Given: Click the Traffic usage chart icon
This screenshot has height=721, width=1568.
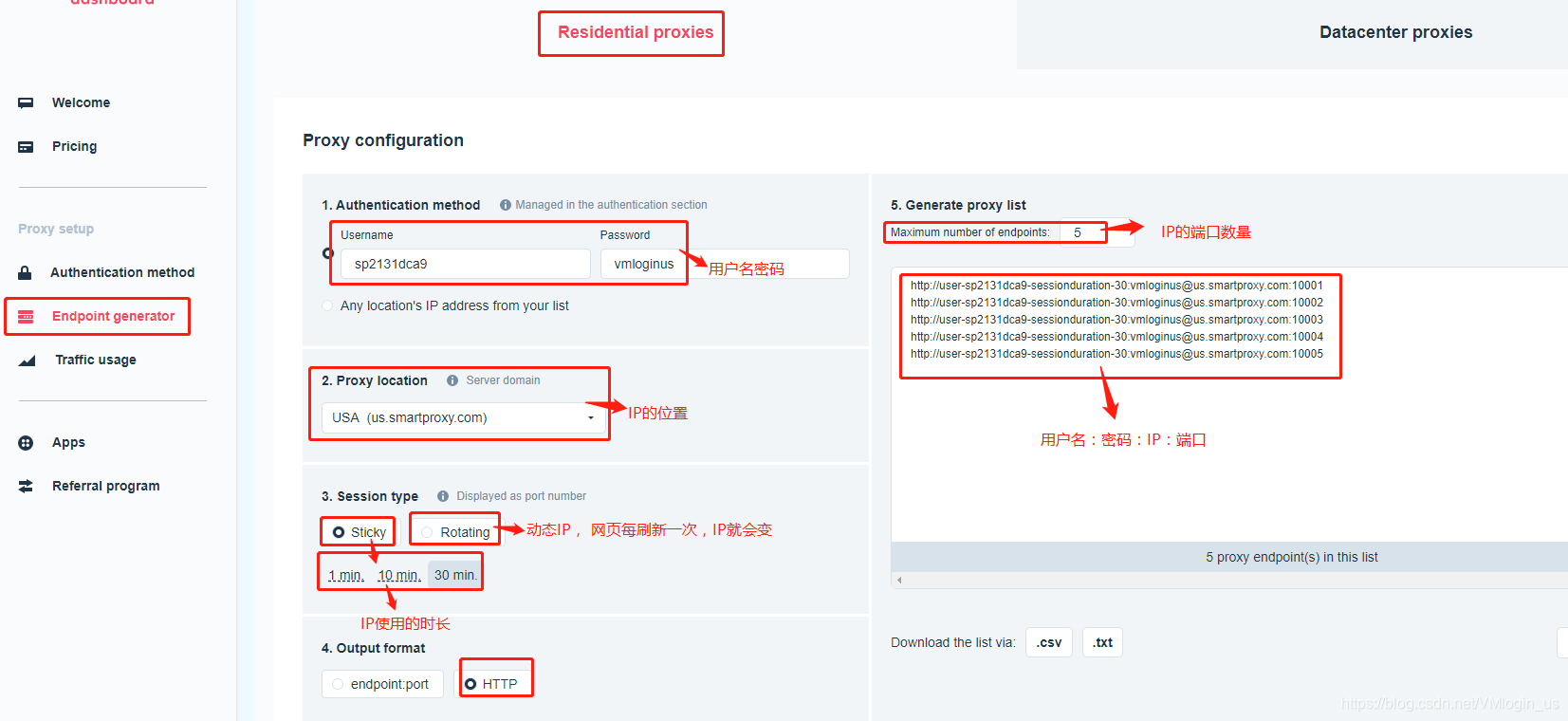Looking at the screenshot, I should tap(27, 360).
